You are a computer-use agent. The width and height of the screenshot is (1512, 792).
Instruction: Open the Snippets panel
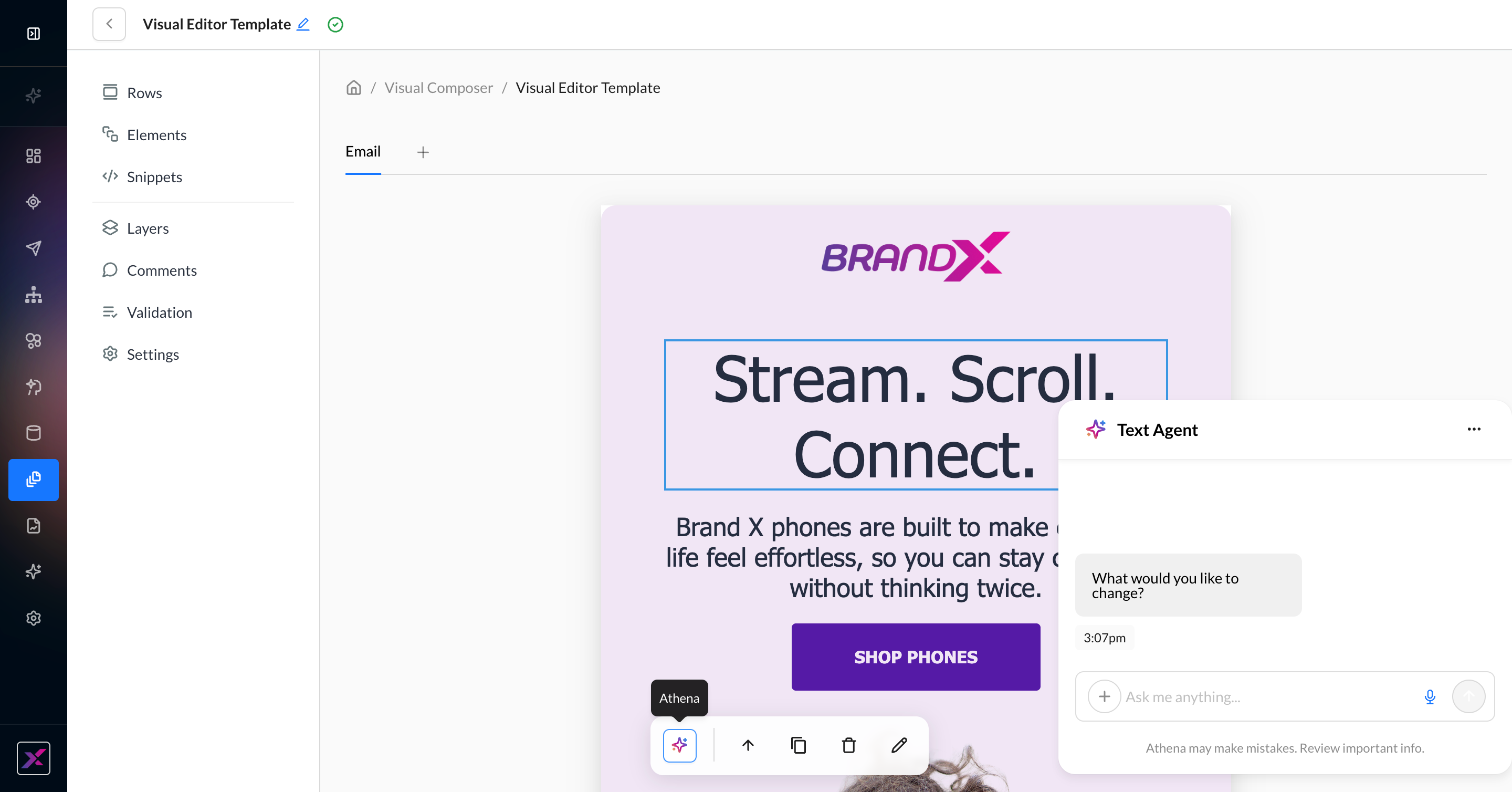point(194,176)
